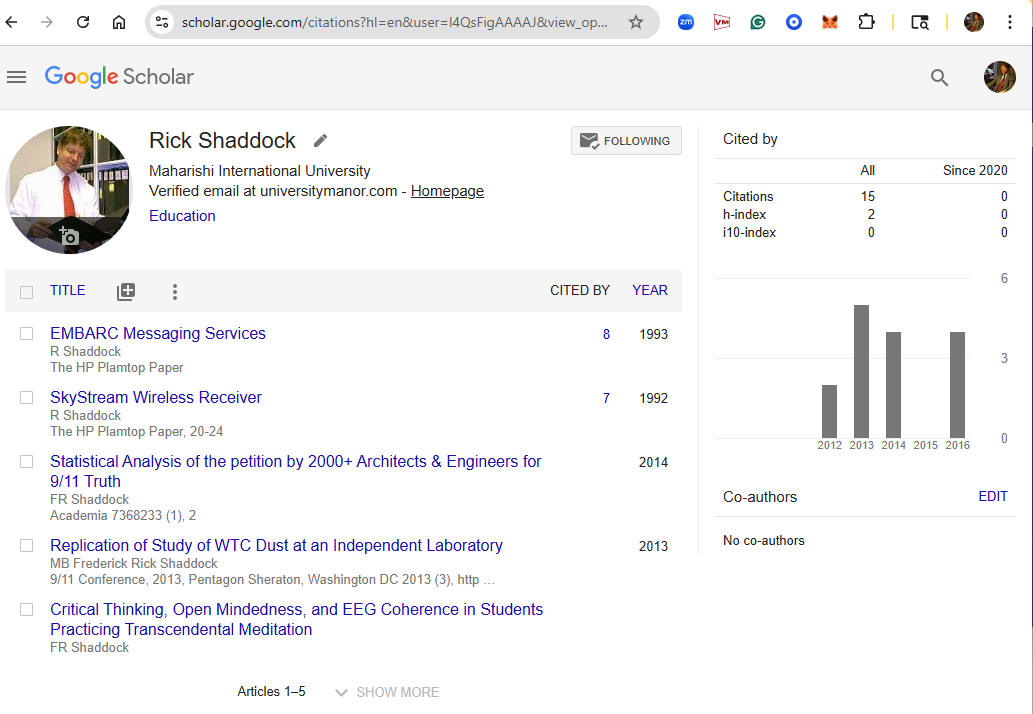Open the three-dot more options menu in table header
The image size is (1033, 714).
[x=175, y=292]
